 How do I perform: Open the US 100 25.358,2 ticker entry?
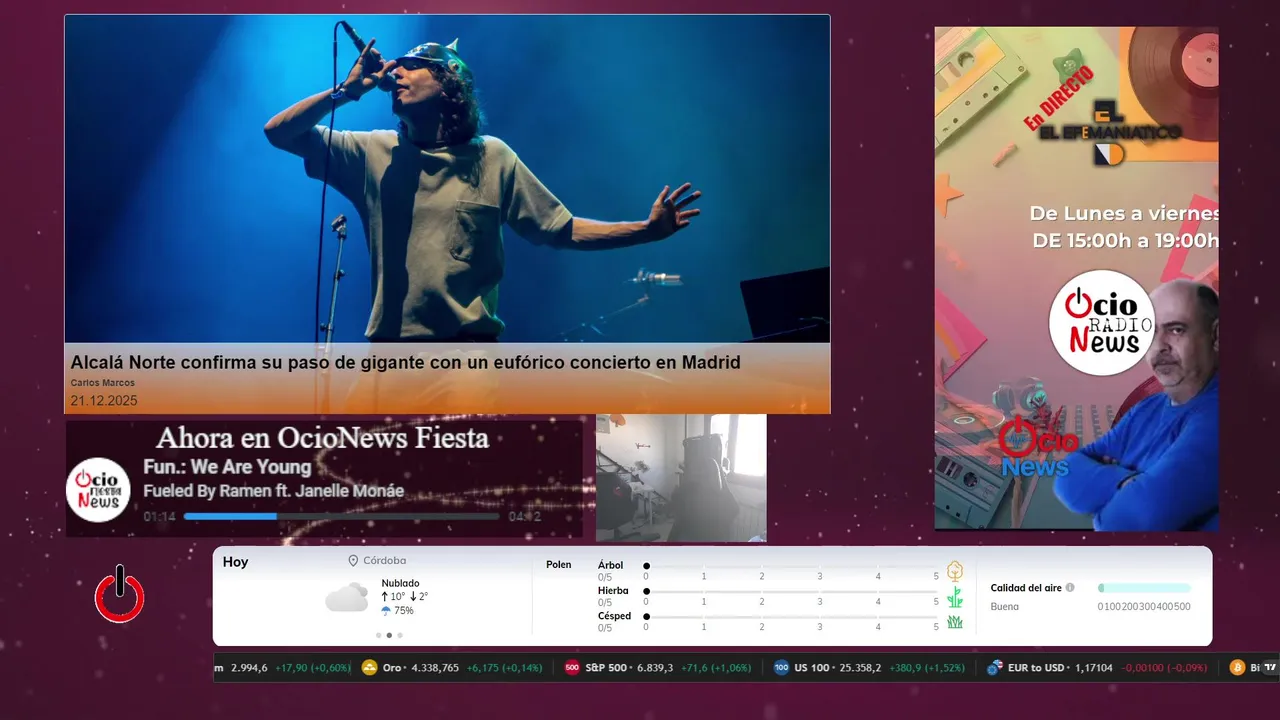869,667
